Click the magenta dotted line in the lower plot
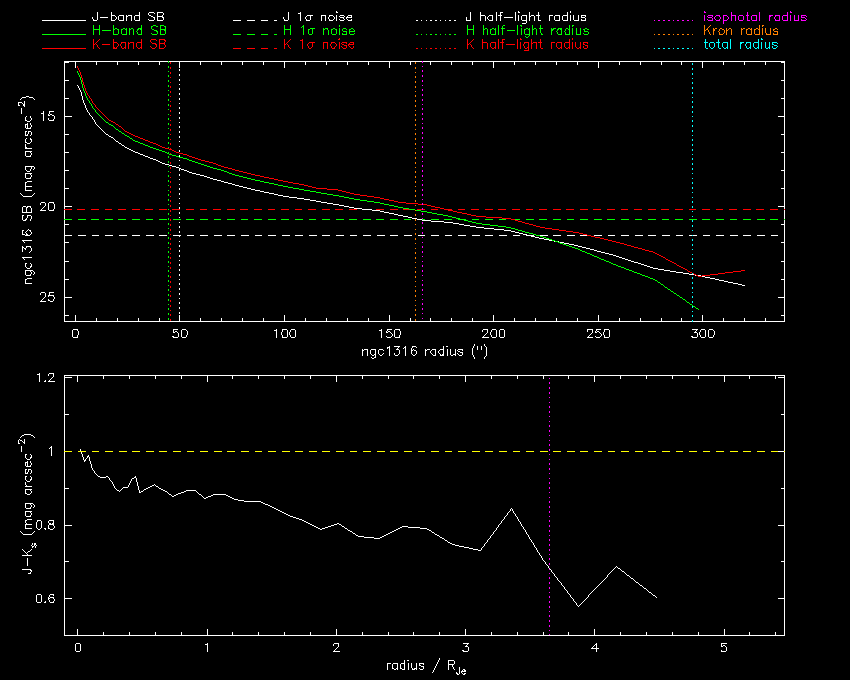Screen dimensions: 850x680 tap(550, 504)
